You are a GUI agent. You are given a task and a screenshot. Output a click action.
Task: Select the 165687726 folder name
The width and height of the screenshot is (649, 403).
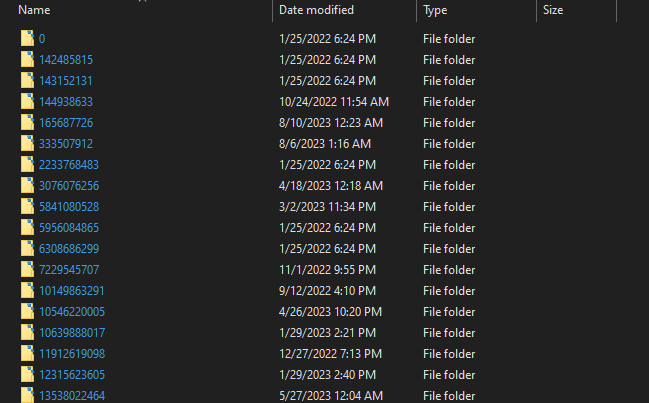(66, 123)
